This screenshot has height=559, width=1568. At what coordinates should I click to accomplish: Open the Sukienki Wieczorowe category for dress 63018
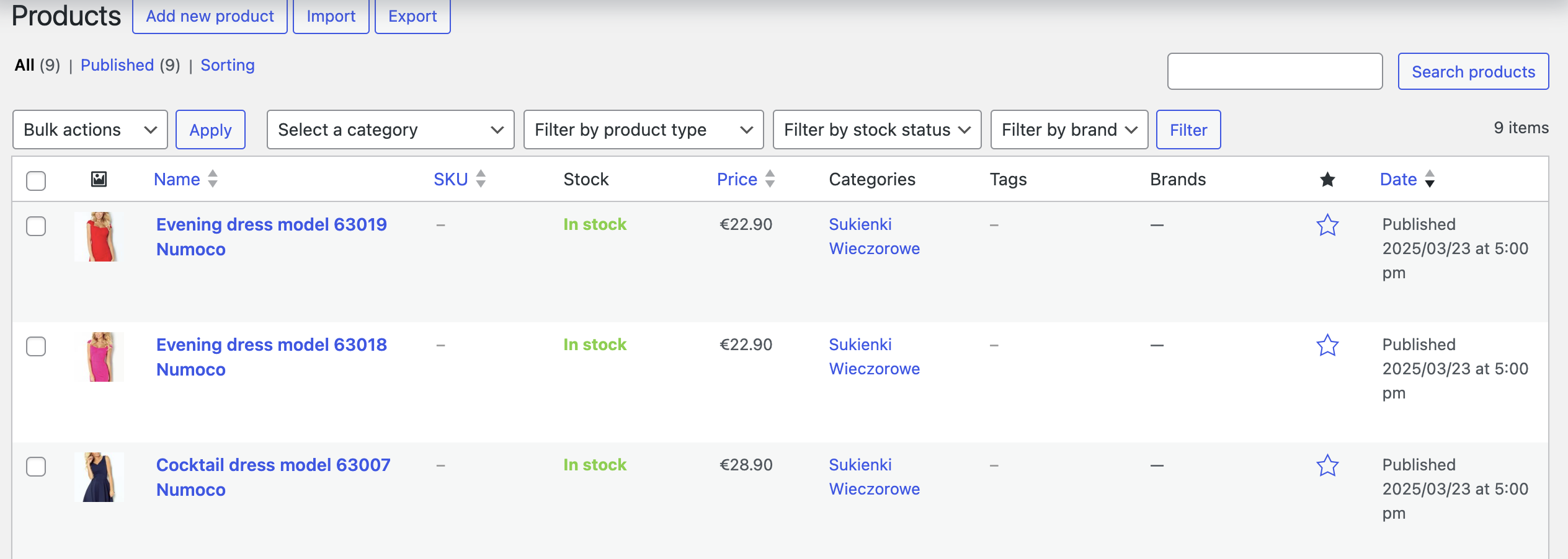875,356
